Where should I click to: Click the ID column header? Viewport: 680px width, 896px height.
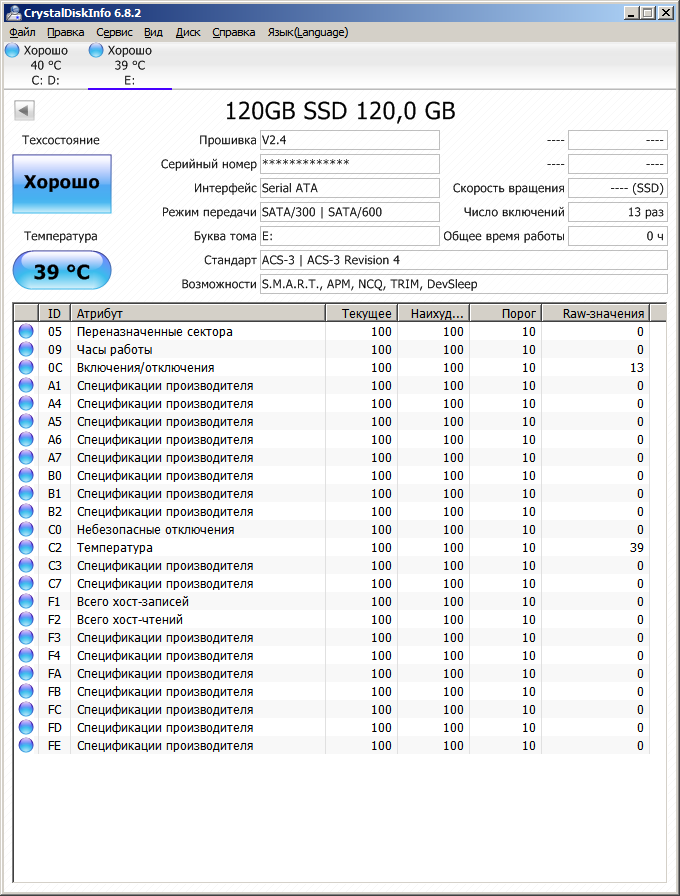coord(54,313)
